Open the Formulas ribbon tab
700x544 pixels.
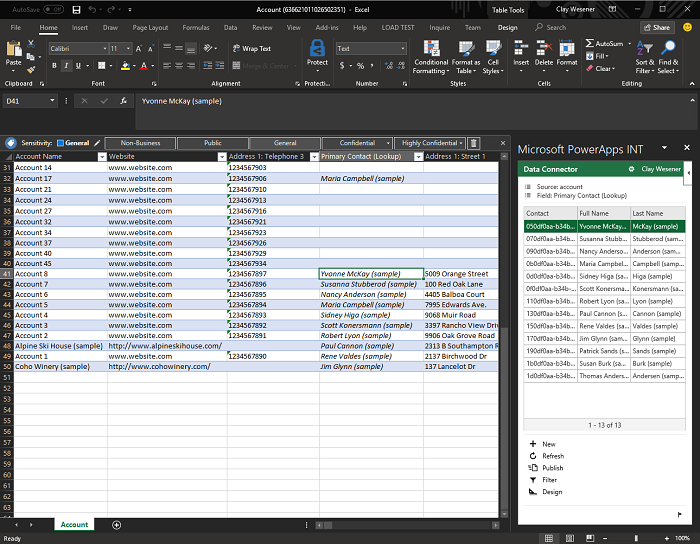196,28
